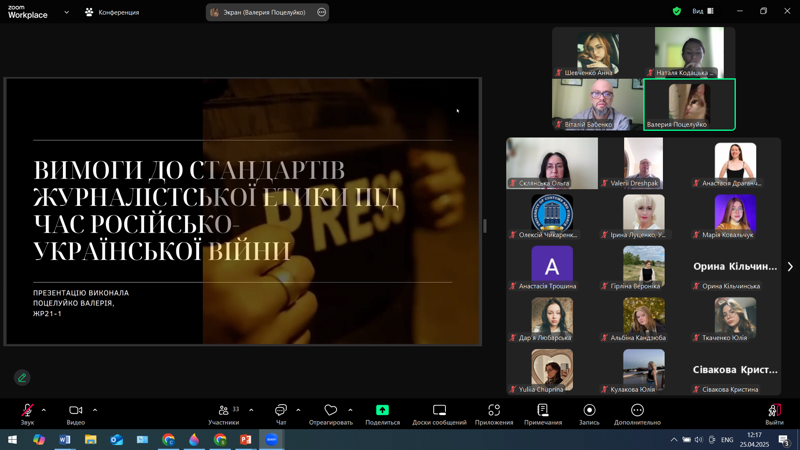Select Кулакова Юлія participant tile

coord(643,369)
